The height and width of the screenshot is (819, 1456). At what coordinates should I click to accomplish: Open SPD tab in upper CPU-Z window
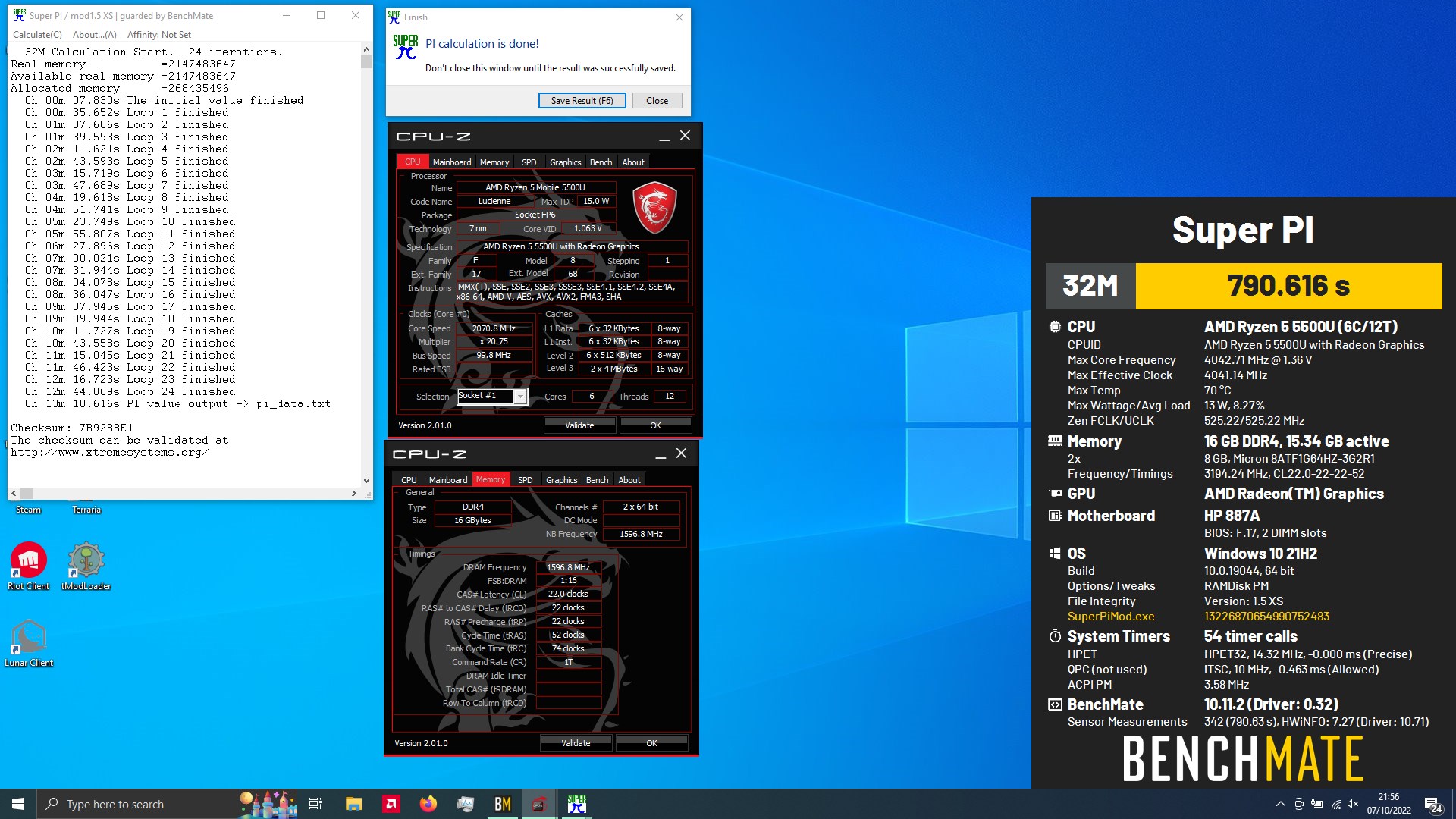[x=529, y=162]
